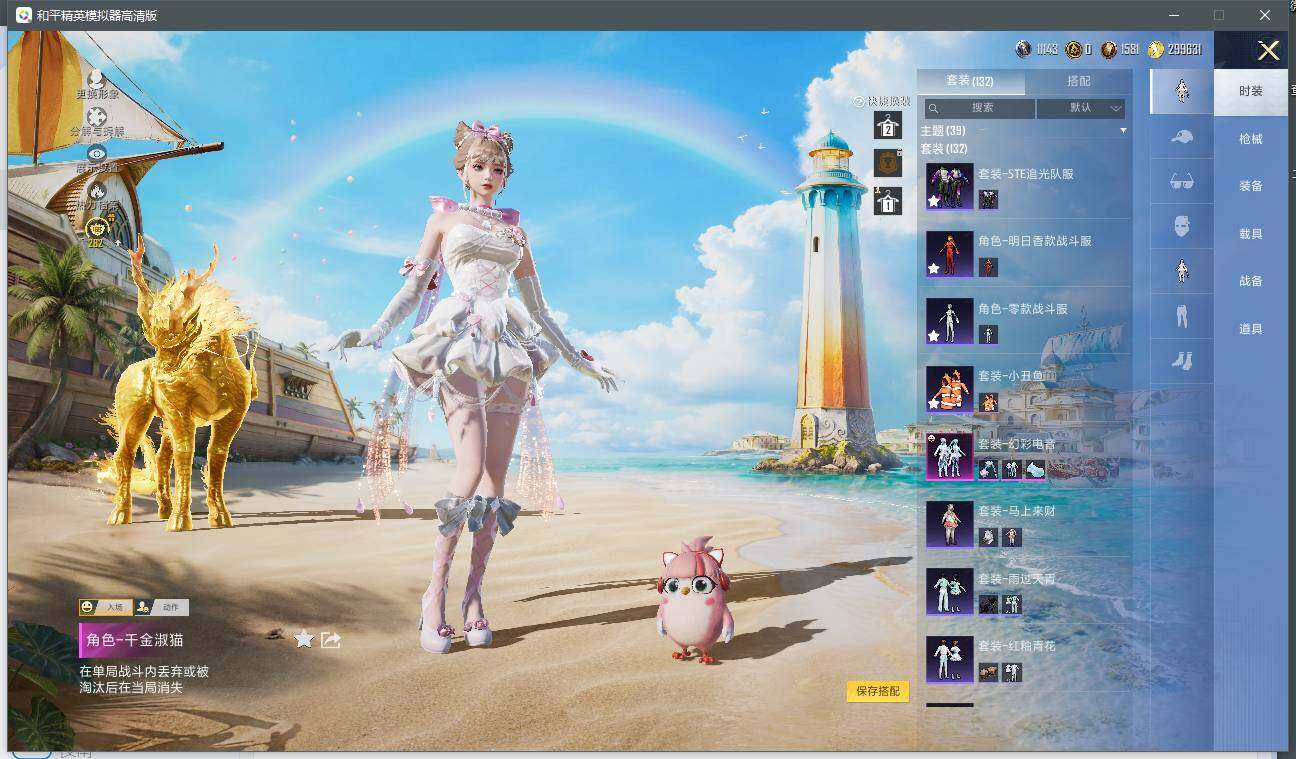Select the full-body outfit category icon

[x=1181, y=91]
